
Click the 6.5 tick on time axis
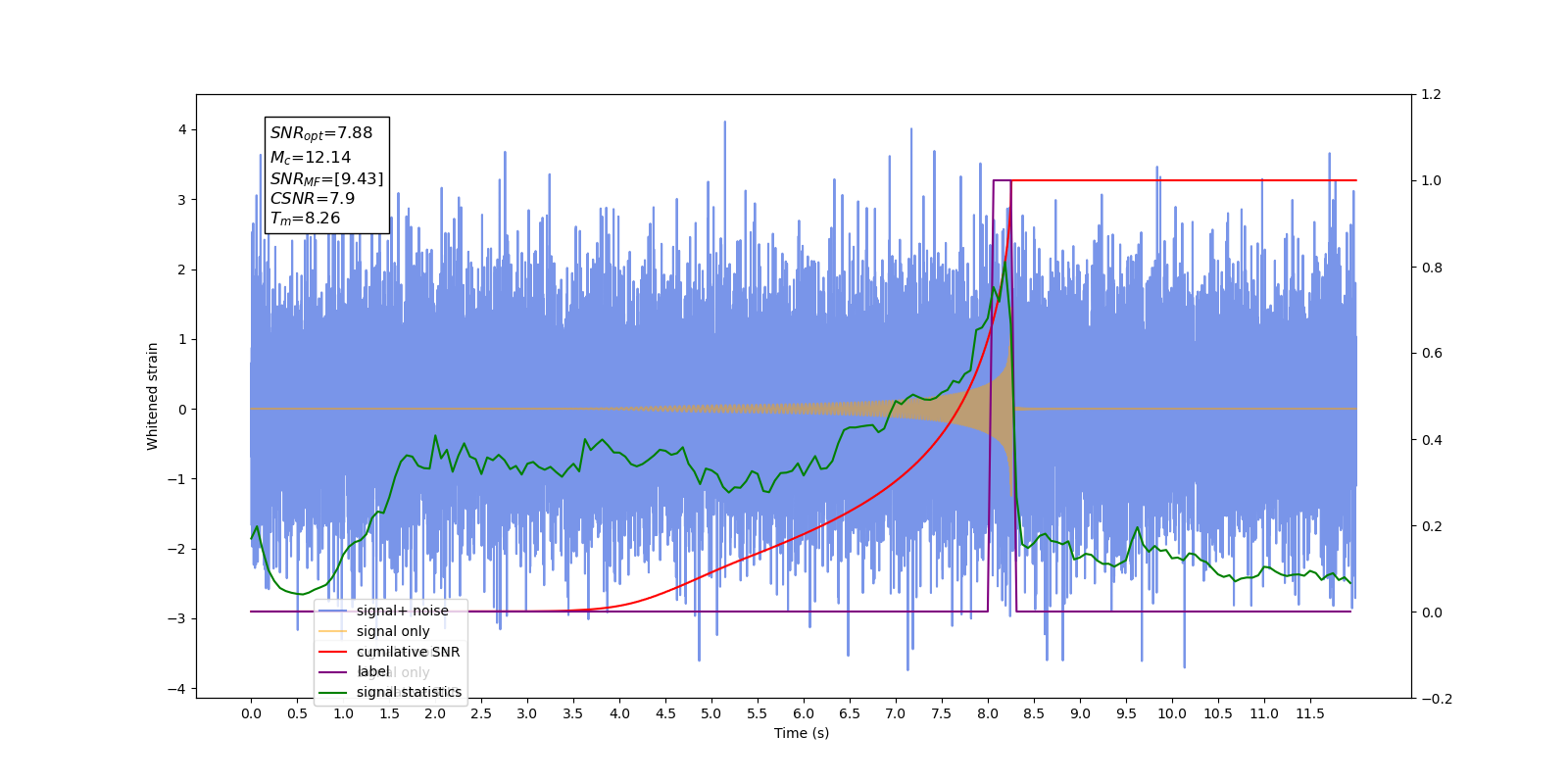pos(850,713)
